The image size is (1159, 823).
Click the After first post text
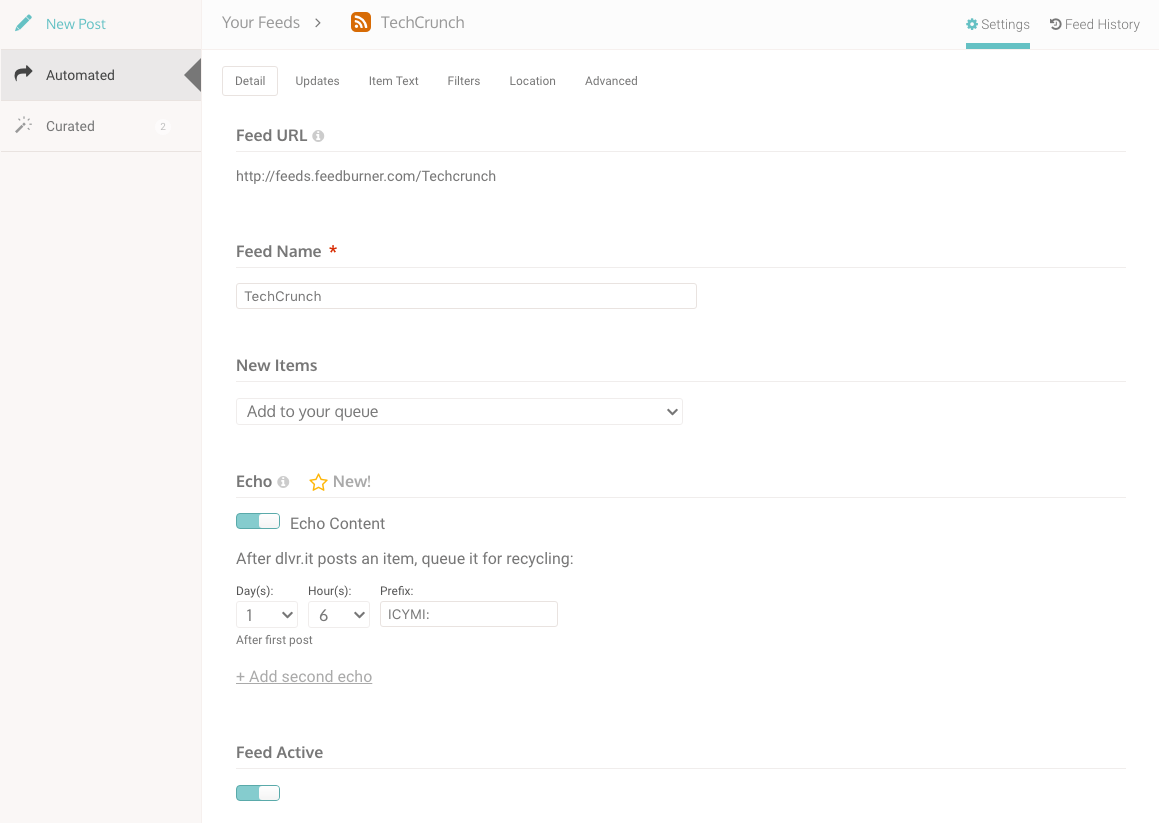pyautogui.click(x=274, y=640)
